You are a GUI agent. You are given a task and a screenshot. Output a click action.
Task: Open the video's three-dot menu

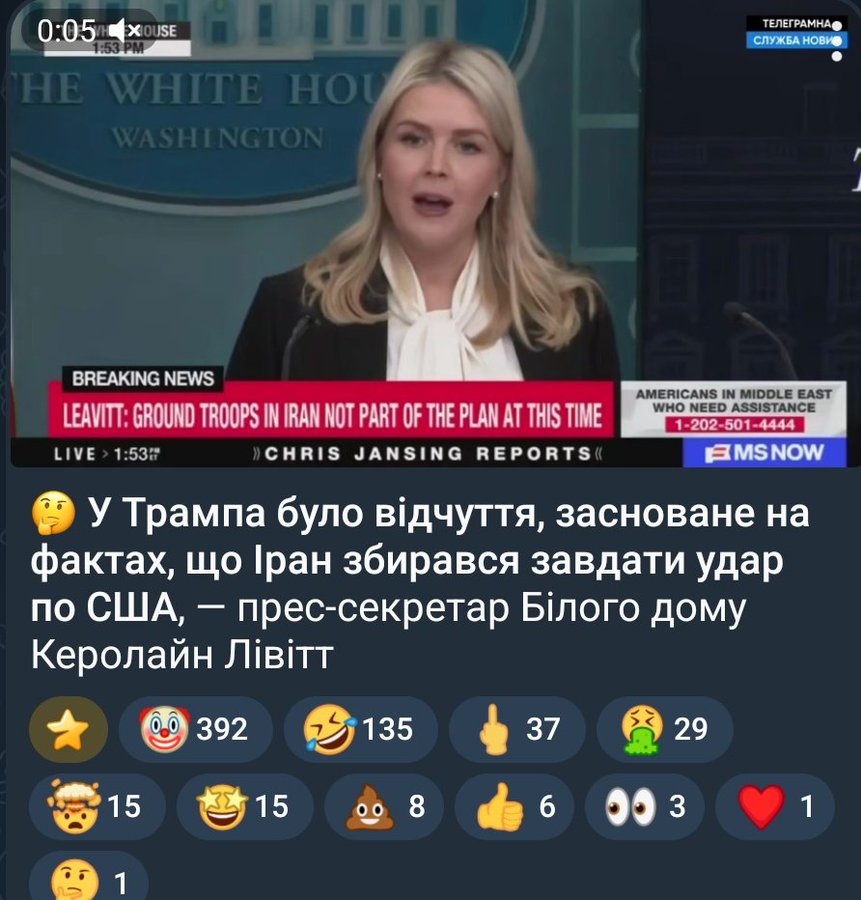(x=837, y=40)
